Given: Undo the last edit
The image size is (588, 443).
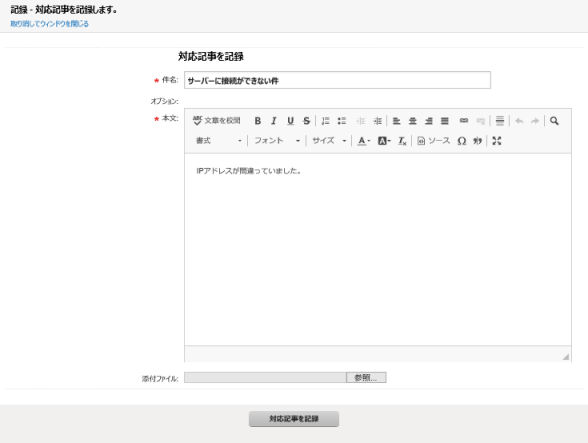Looking at the screenshot, I should (519, 121).
